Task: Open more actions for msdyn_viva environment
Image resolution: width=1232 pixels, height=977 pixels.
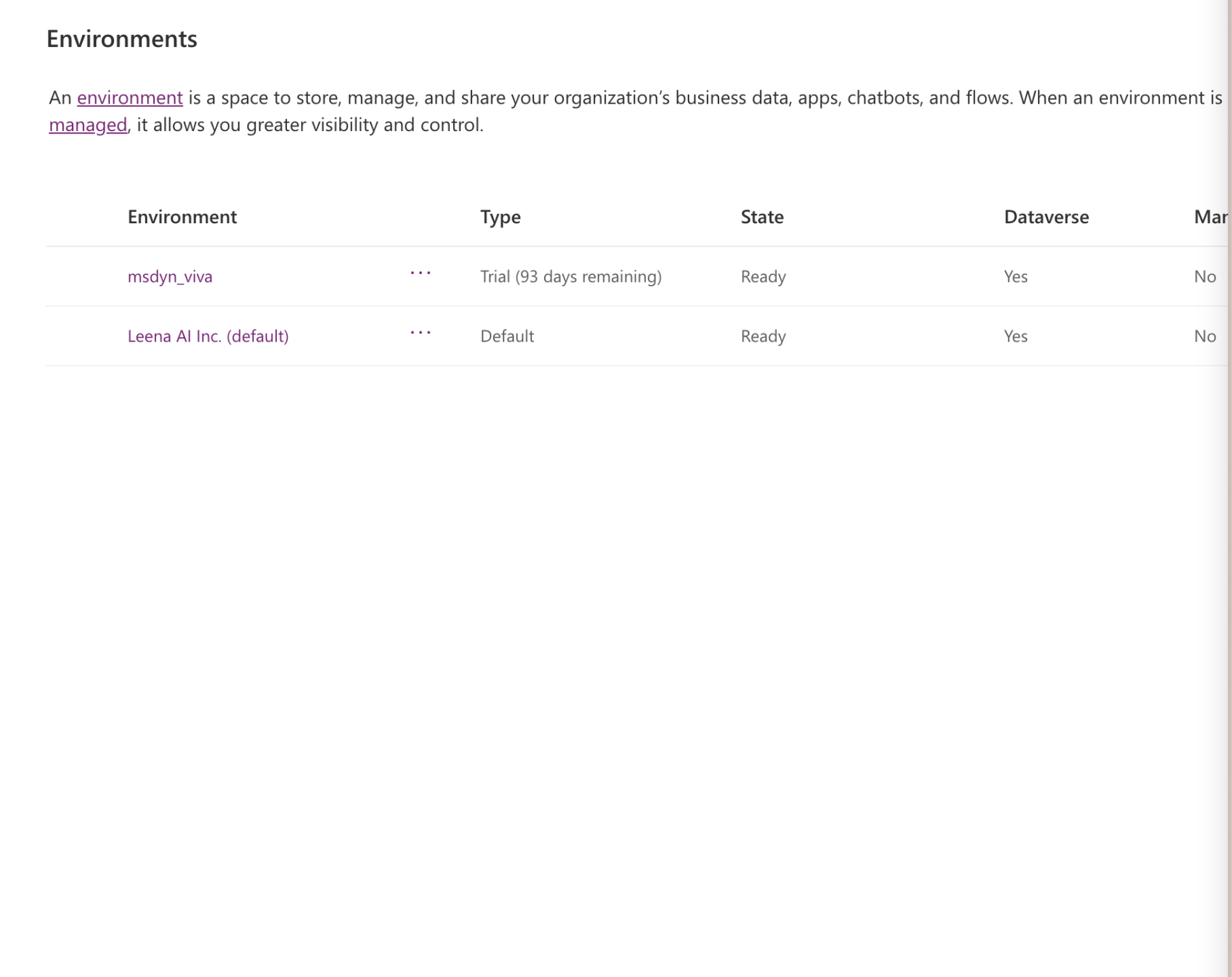Action: click(x=421, y=274)
